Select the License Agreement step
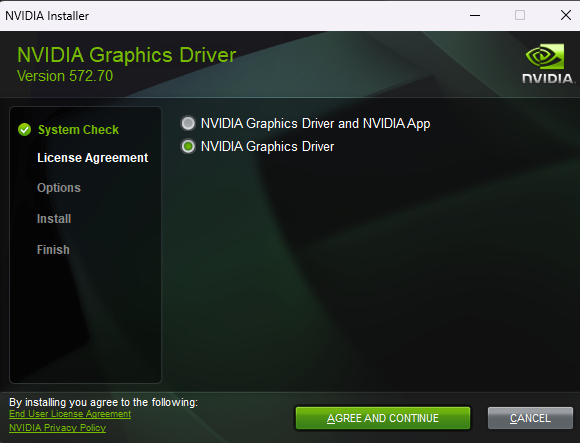Image resolution: width=580 pixels, height=443 pixels. [92, 158]
